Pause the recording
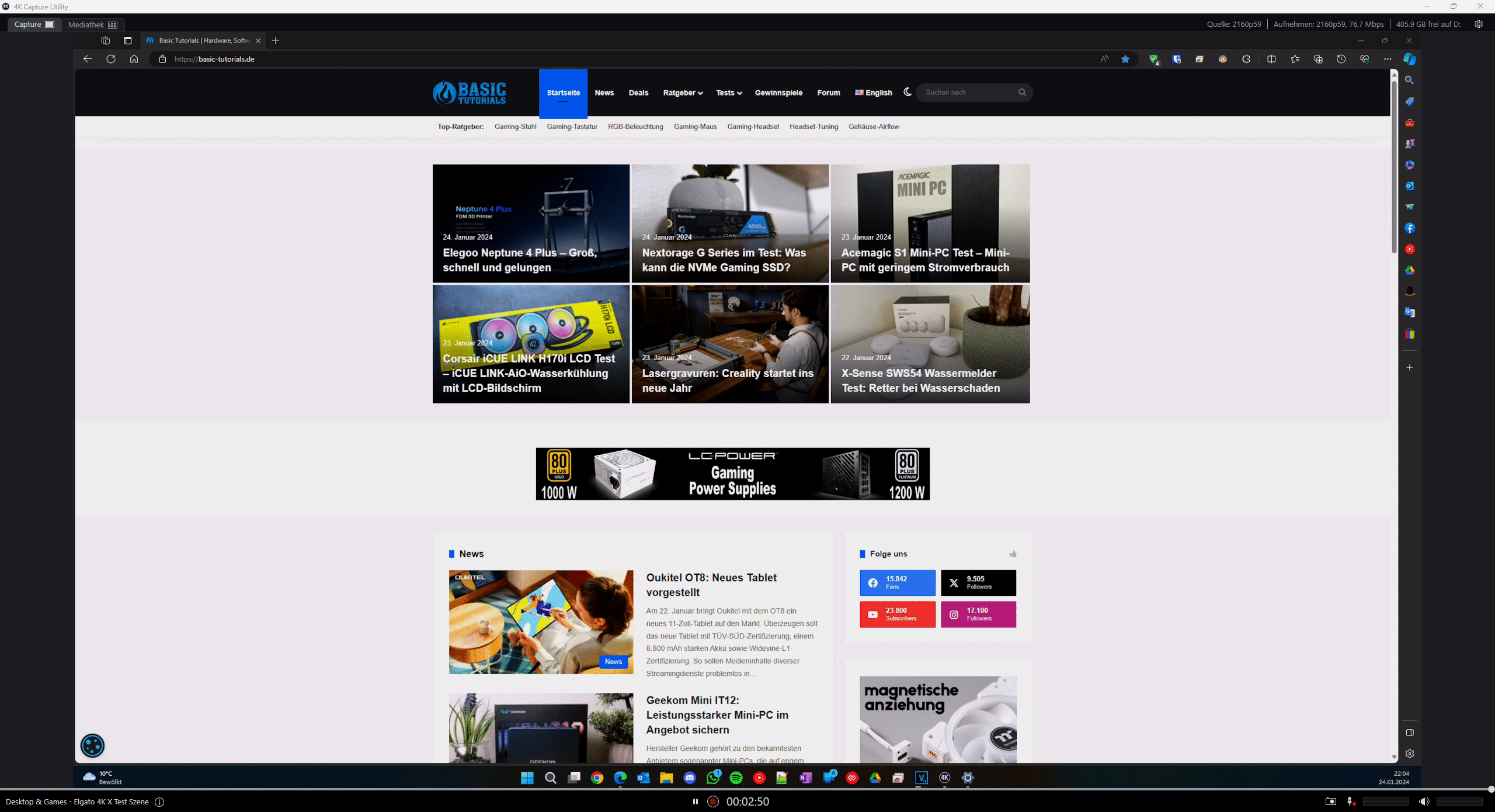This screenshot has width=1495, height=812. pyautogui.click(x=695, y=801)
